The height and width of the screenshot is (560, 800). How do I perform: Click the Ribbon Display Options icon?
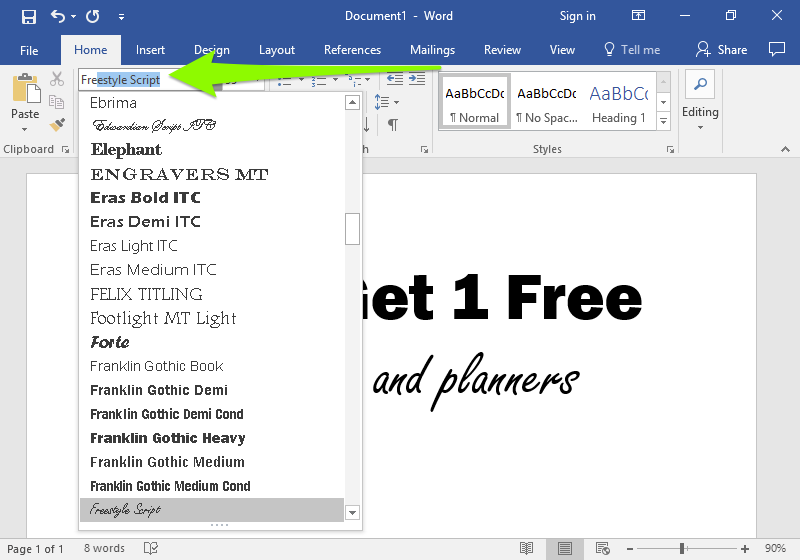(x=638, y=16)
